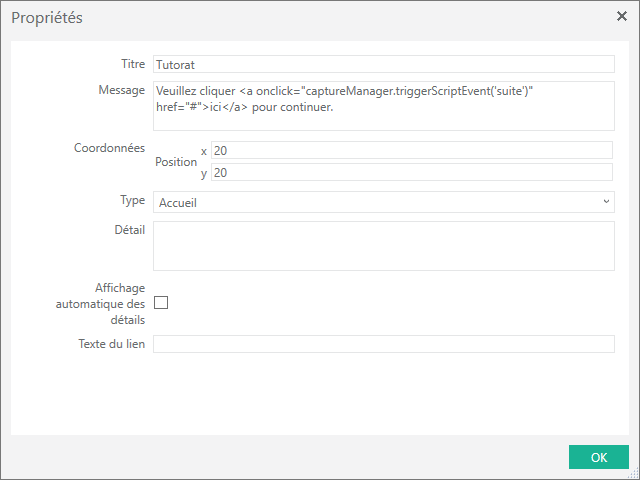Click the Position label beside the coordinates
The image size is (640, 480).
click(176, 161)
